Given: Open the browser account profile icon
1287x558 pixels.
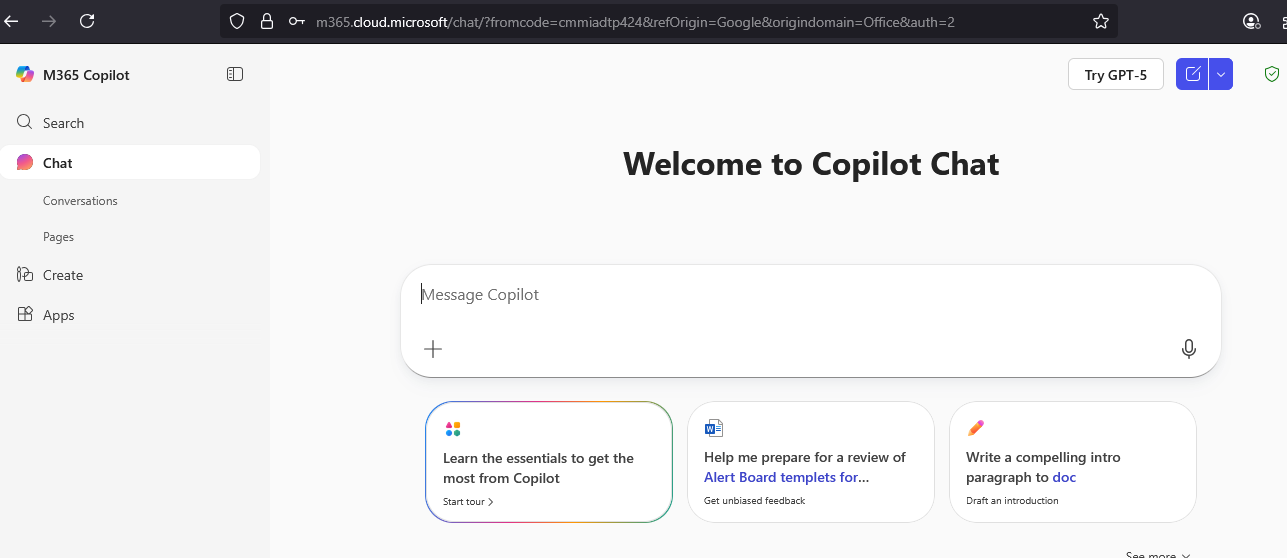Looking at the screenshot, I should click(x=1251, y=21).
